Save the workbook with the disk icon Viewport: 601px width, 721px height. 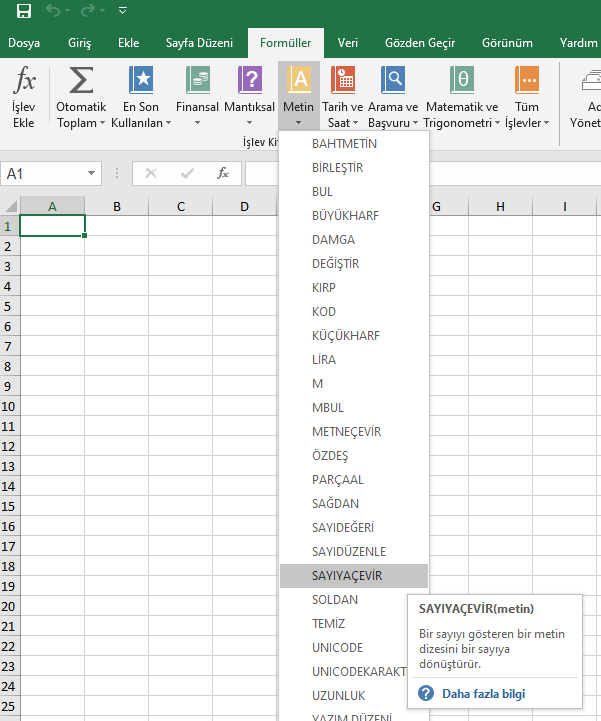point(24,11)
